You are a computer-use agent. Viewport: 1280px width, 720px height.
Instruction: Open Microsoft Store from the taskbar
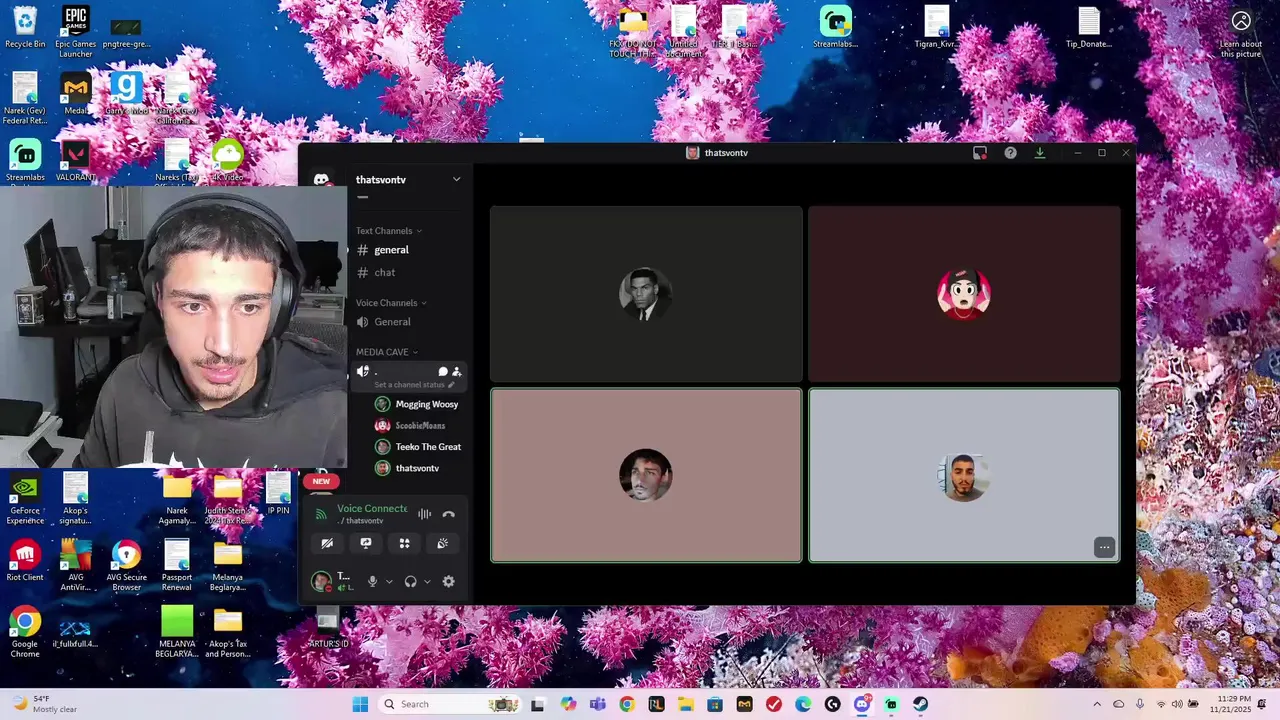[715, 704]
